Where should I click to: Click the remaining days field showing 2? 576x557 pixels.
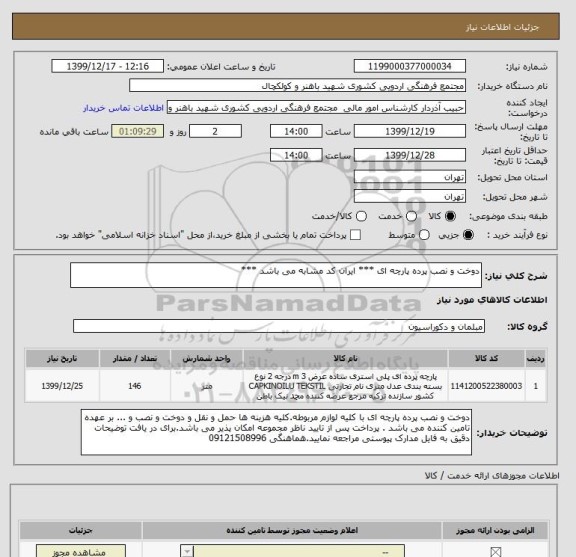215,132
